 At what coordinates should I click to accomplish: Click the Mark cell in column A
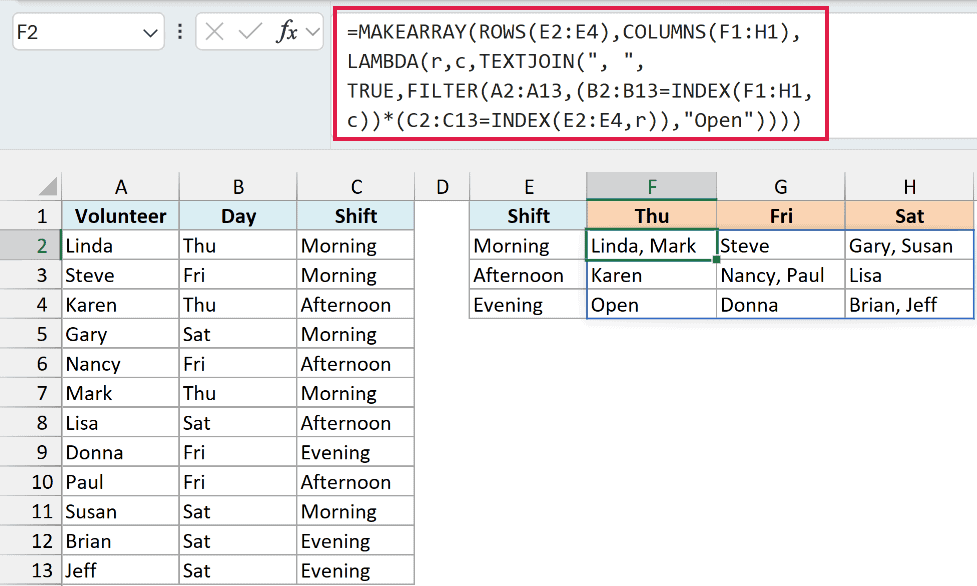(x=120, y=393)
